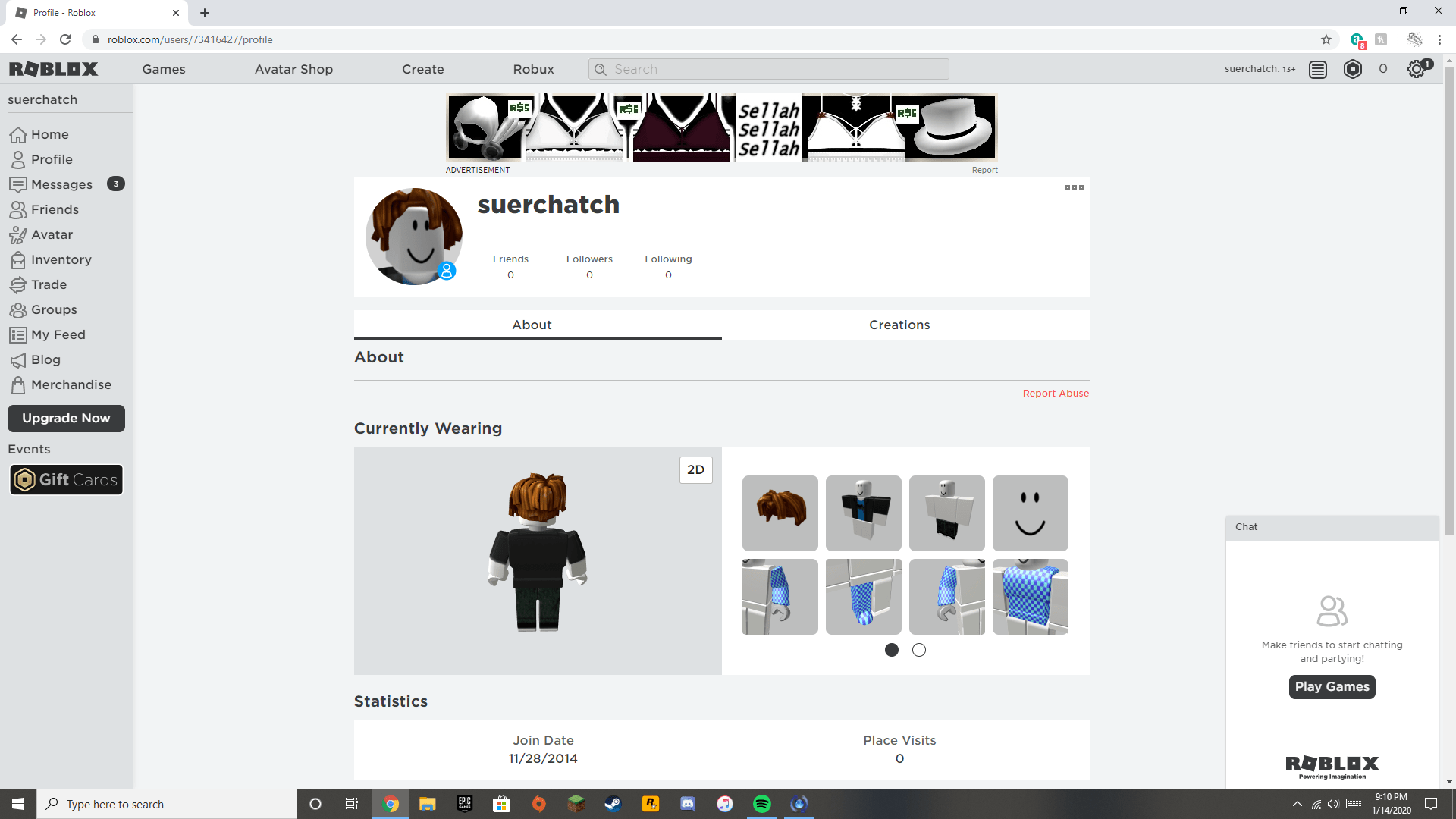Viewport: 1456px width, 819px height.
Task: Click the settings gear icon
Action: click(x=1415, y=69)
